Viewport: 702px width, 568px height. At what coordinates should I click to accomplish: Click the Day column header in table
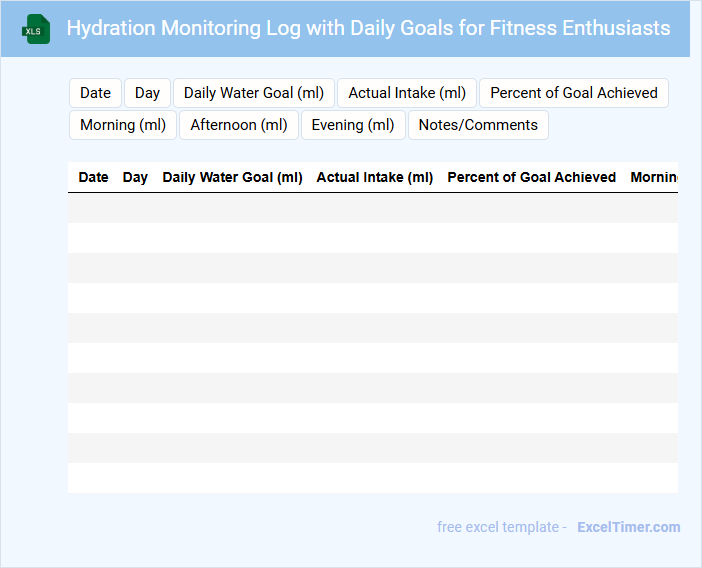(135, 177)
